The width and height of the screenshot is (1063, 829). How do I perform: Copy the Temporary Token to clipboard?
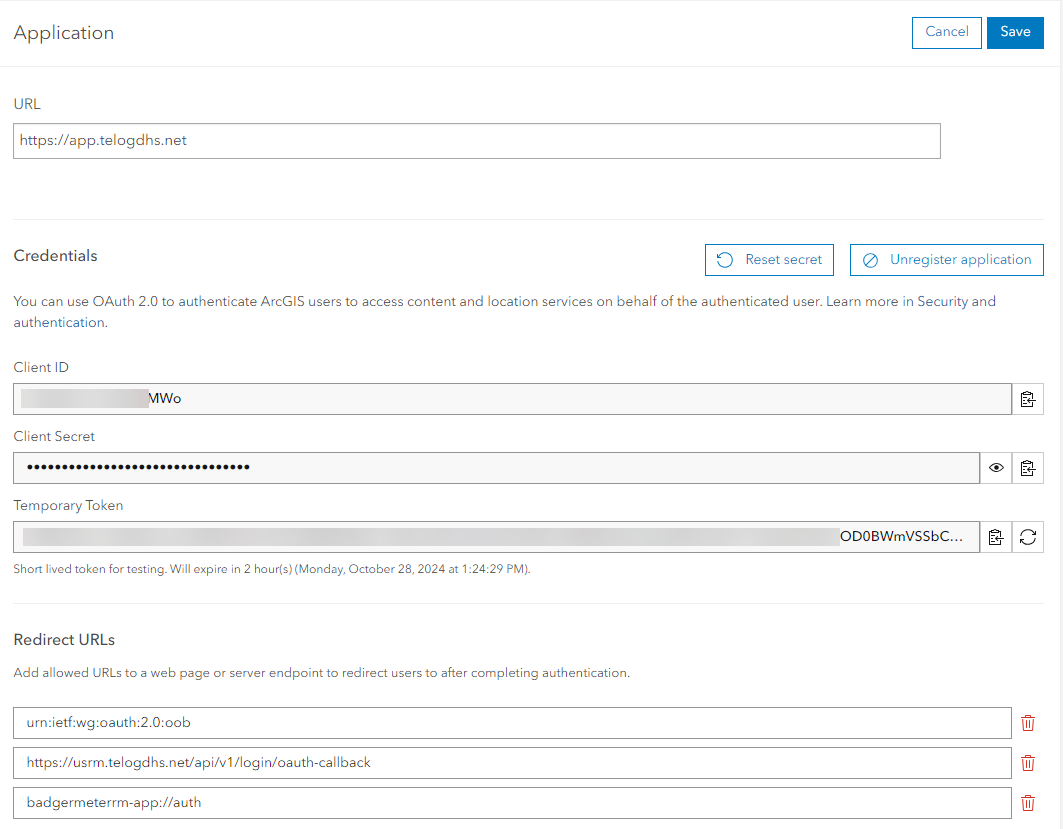(x=995, y=537)
